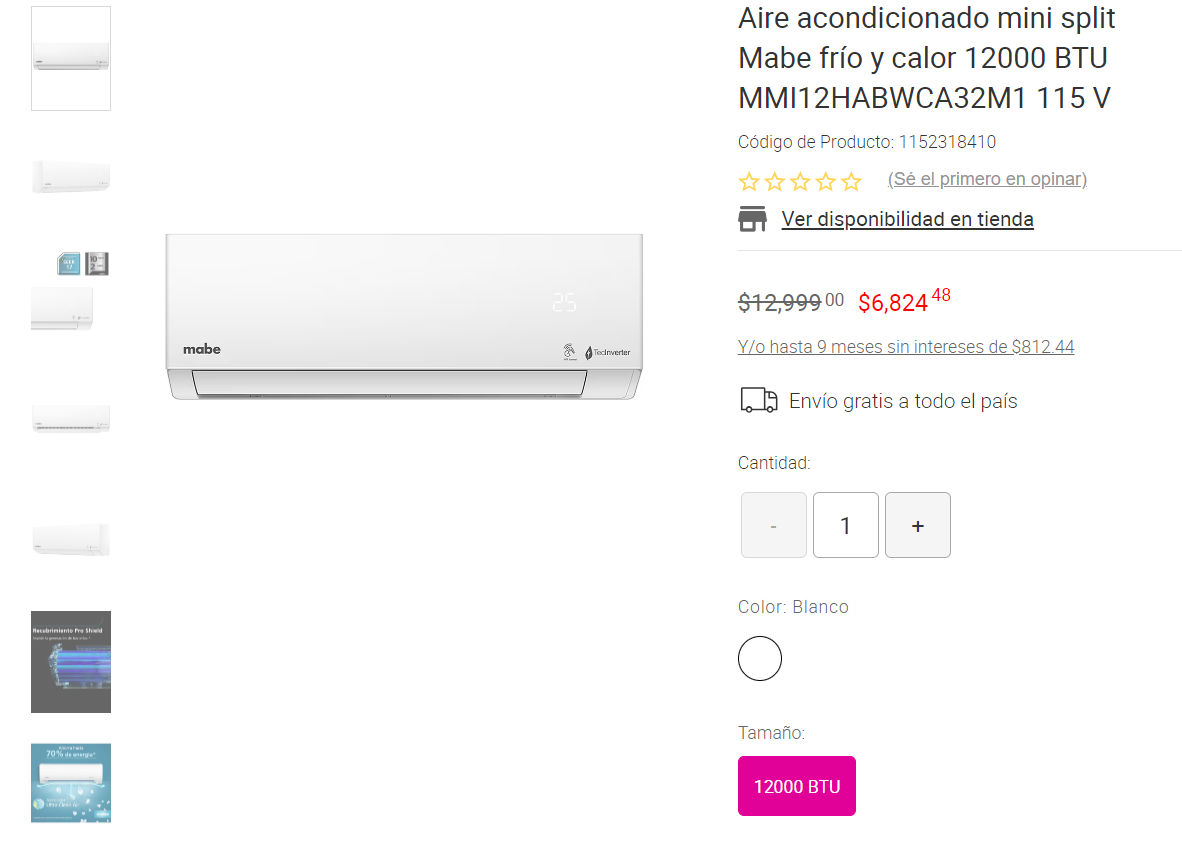Screen dimensions: 1182x844
Task: Click the delivery truck icon
Action: (x=759, y=401)
